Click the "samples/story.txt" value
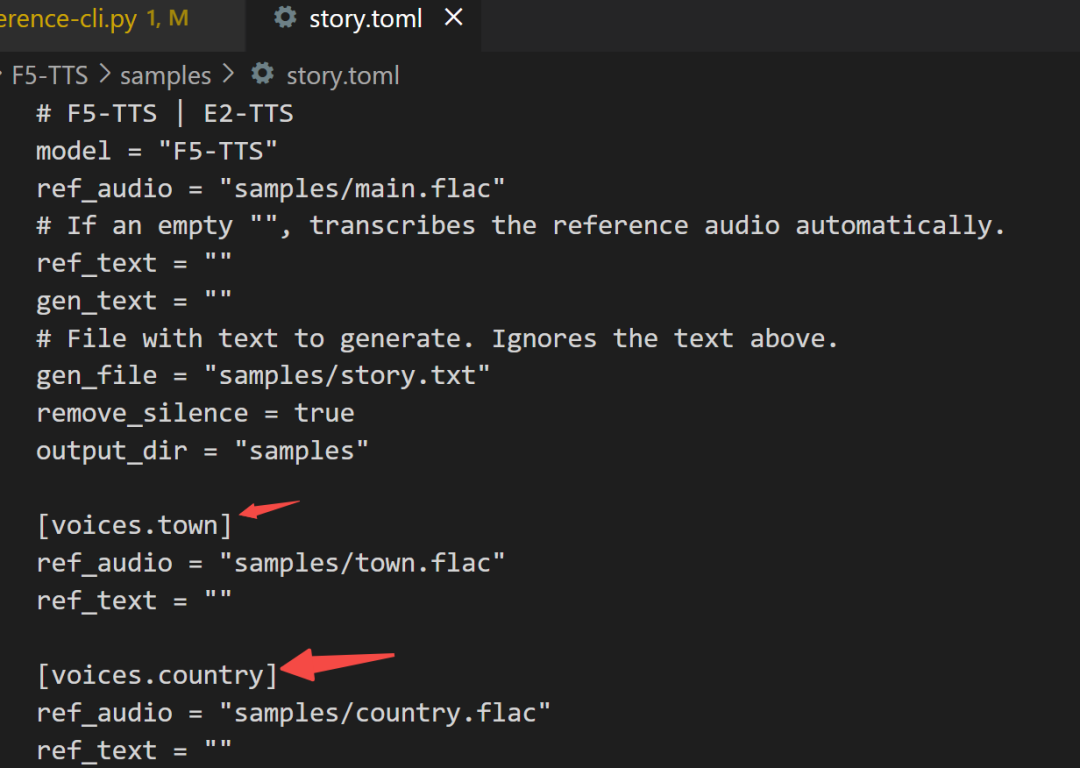 (x=346, y=375)
